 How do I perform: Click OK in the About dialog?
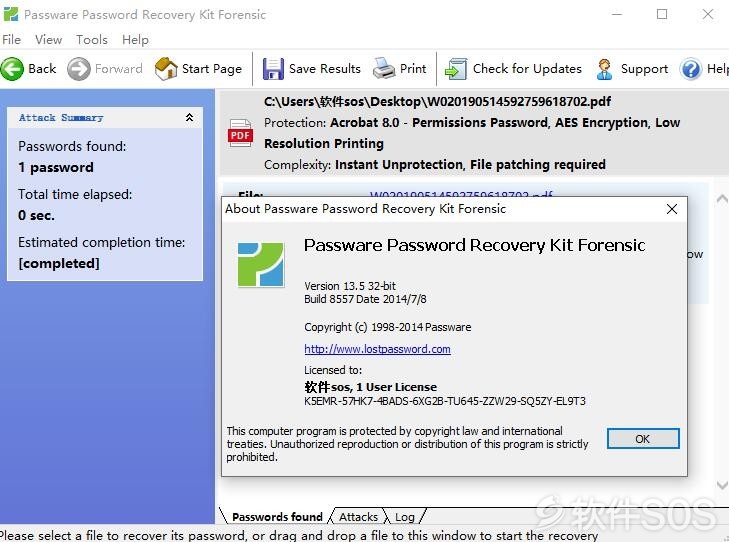coord(643,439)
